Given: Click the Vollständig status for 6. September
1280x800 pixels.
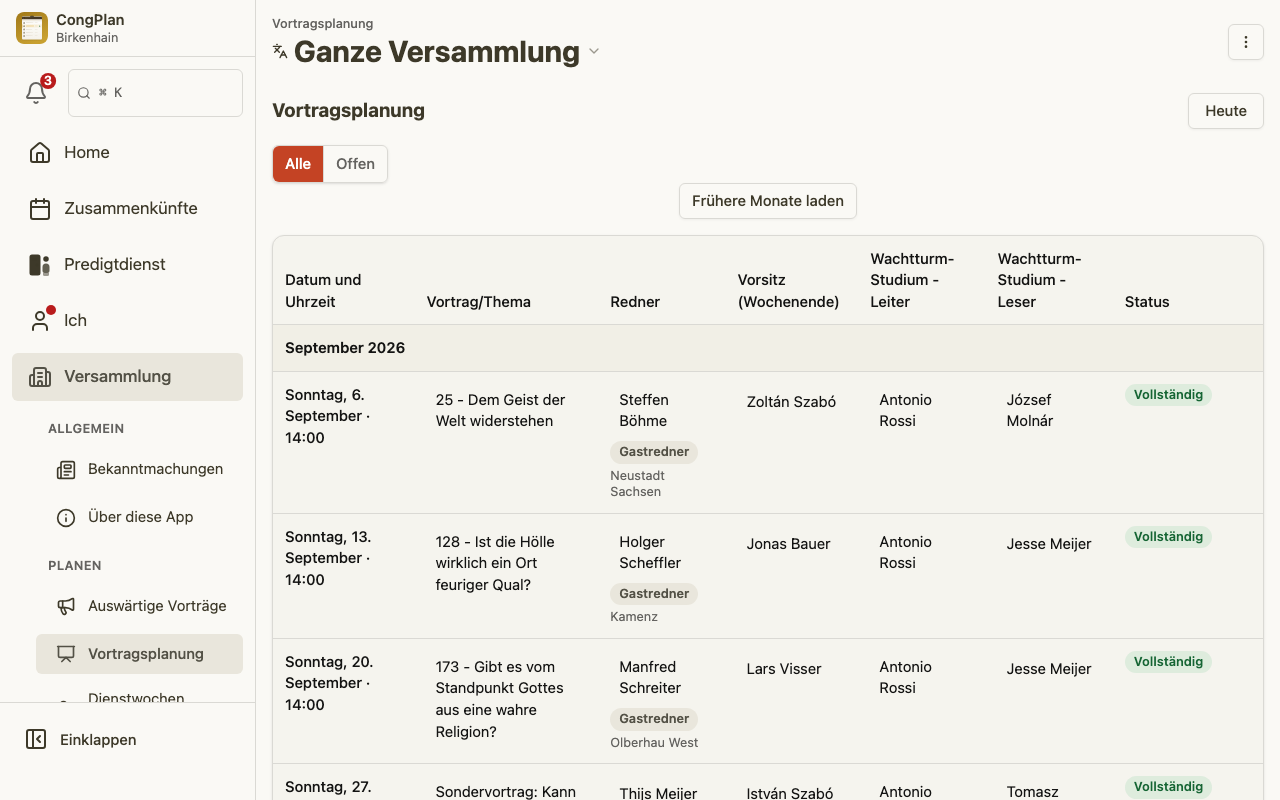Looking at the screenshot, I should coord(1168,395).
